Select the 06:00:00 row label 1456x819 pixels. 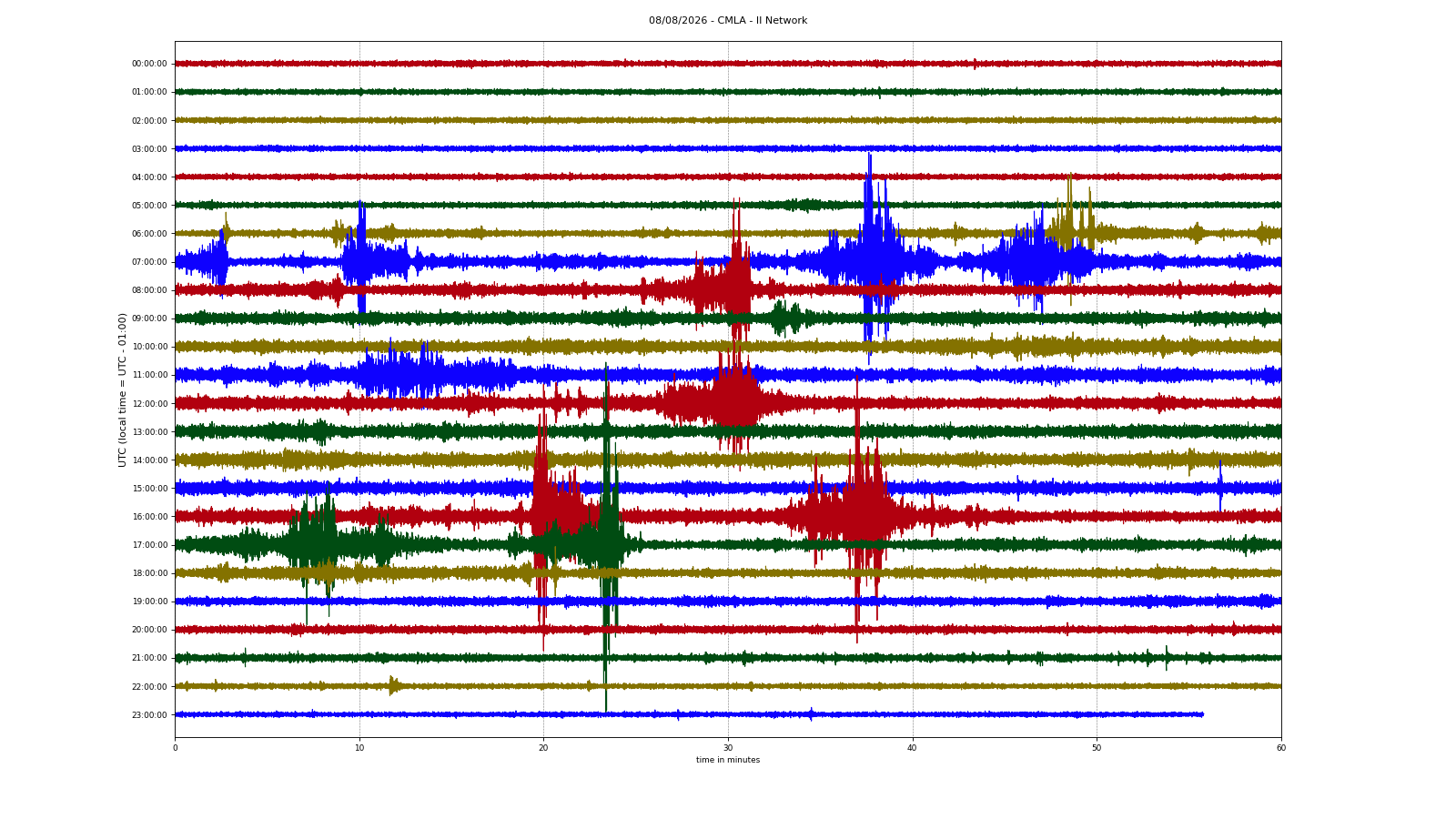[149, 233]
